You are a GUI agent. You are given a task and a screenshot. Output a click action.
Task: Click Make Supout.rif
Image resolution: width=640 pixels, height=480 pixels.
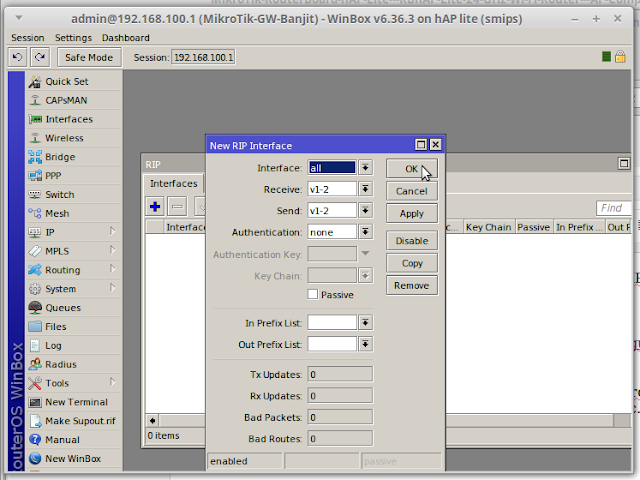pyautogui.click(x=74, y=421)
